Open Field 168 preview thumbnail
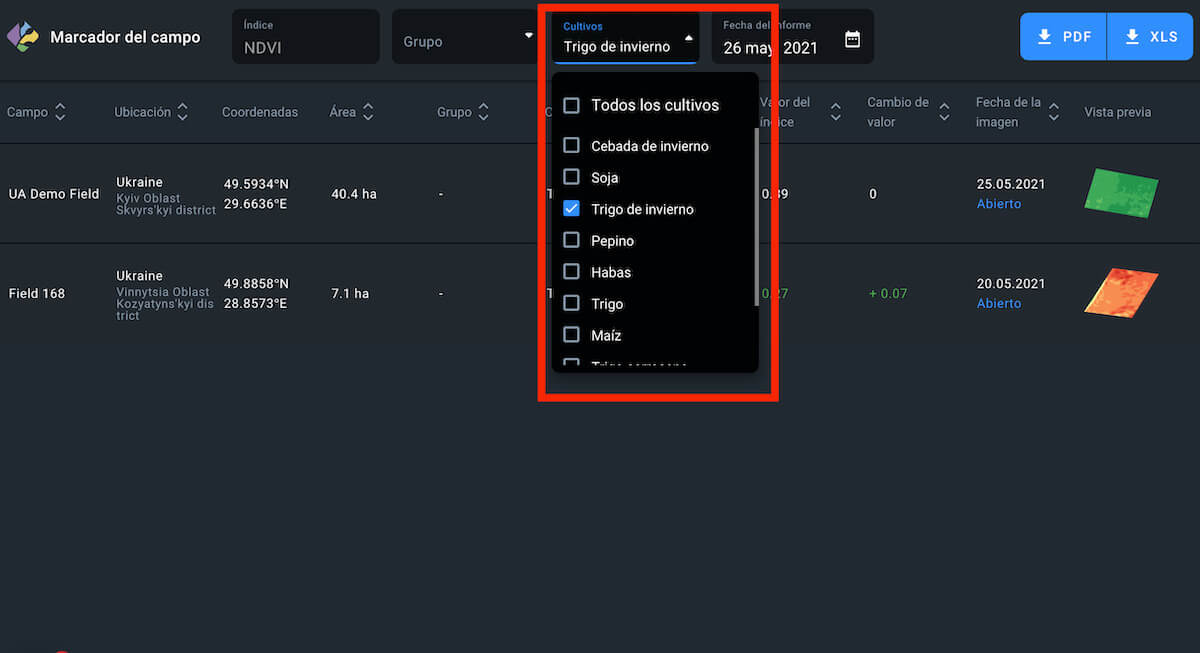 (1120, 293)
